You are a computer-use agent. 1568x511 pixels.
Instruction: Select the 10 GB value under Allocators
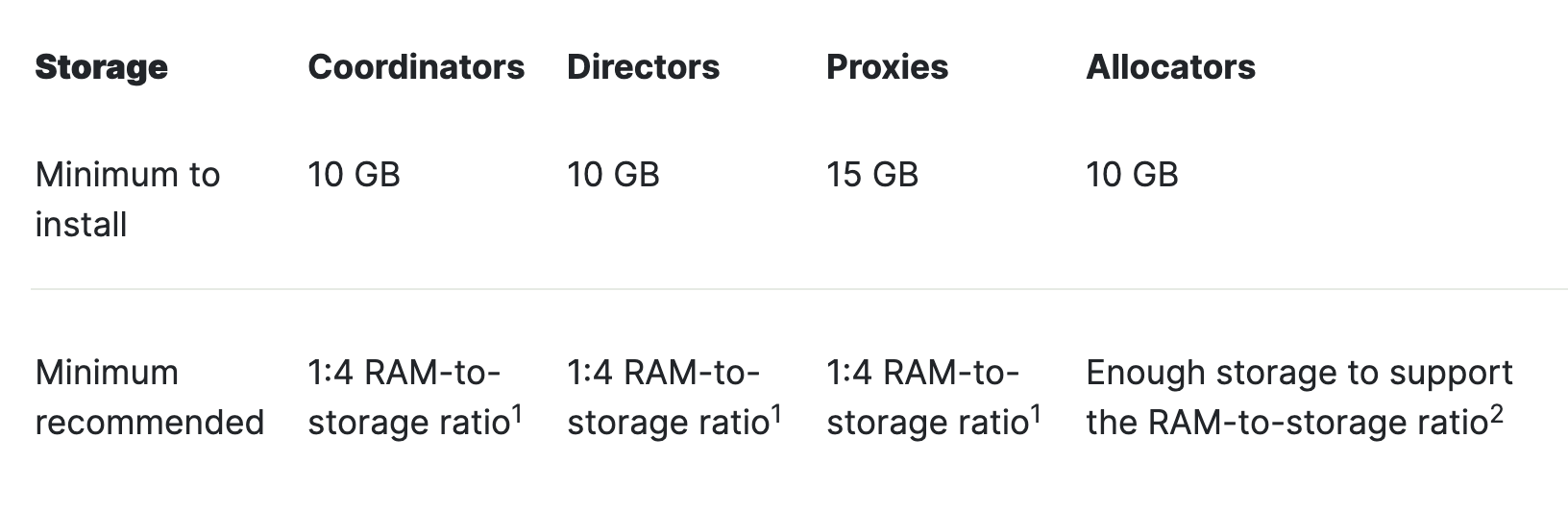(x=1132, y=175)
